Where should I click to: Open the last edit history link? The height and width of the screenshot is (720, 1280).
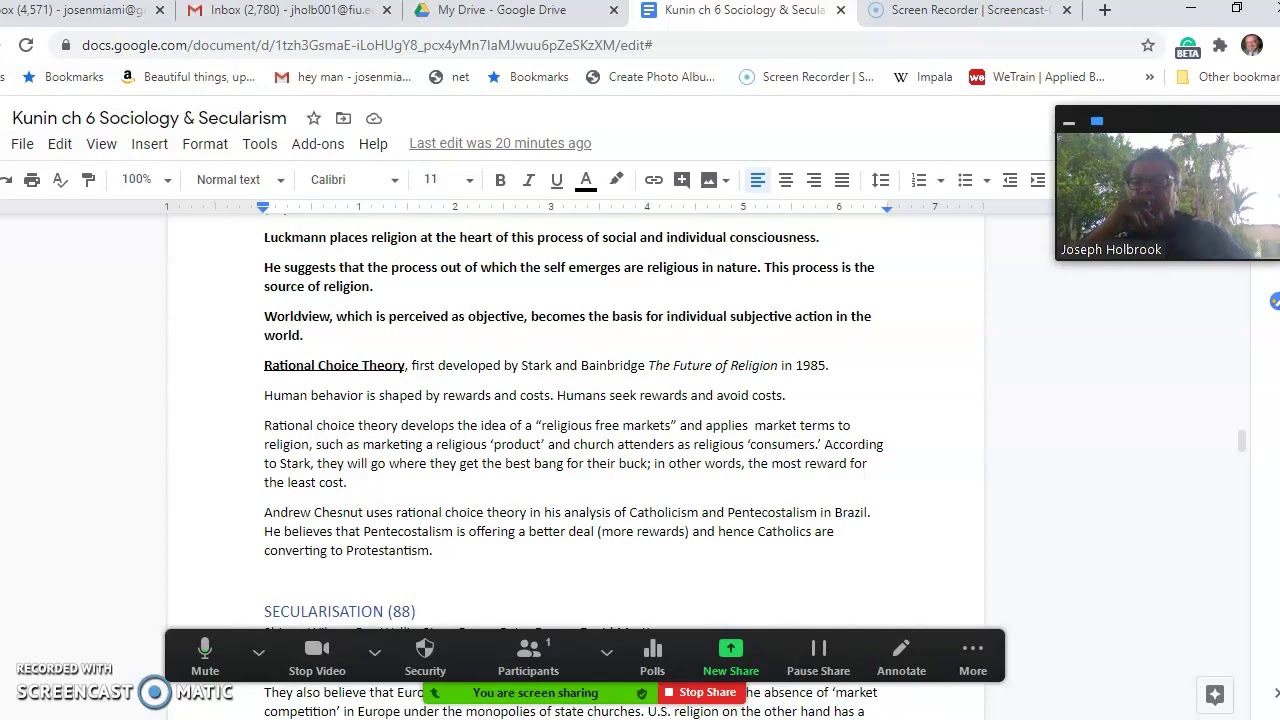click(x=500, y=143)
